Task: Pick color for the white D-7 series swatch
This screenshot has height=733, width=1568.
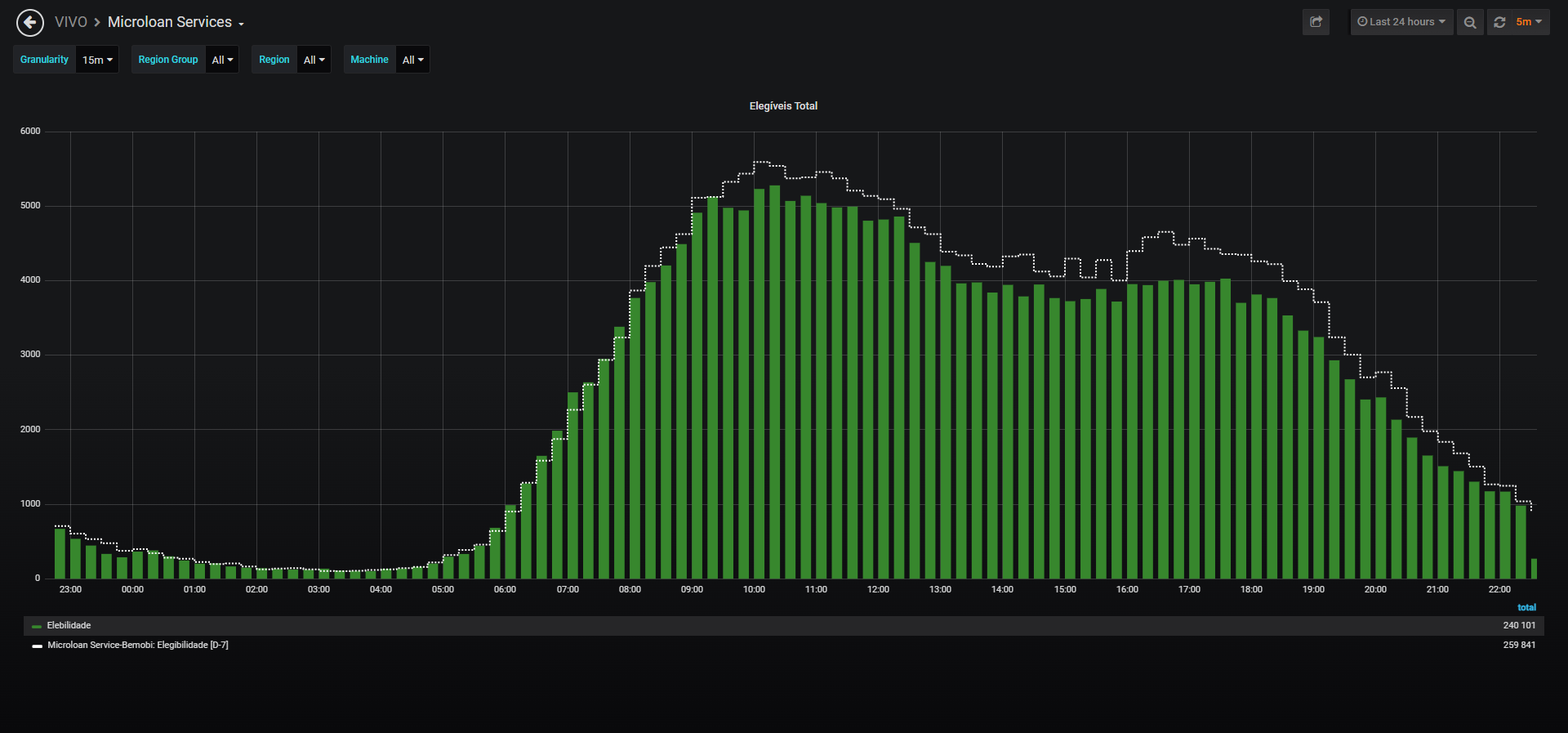Action: [37, 646]
